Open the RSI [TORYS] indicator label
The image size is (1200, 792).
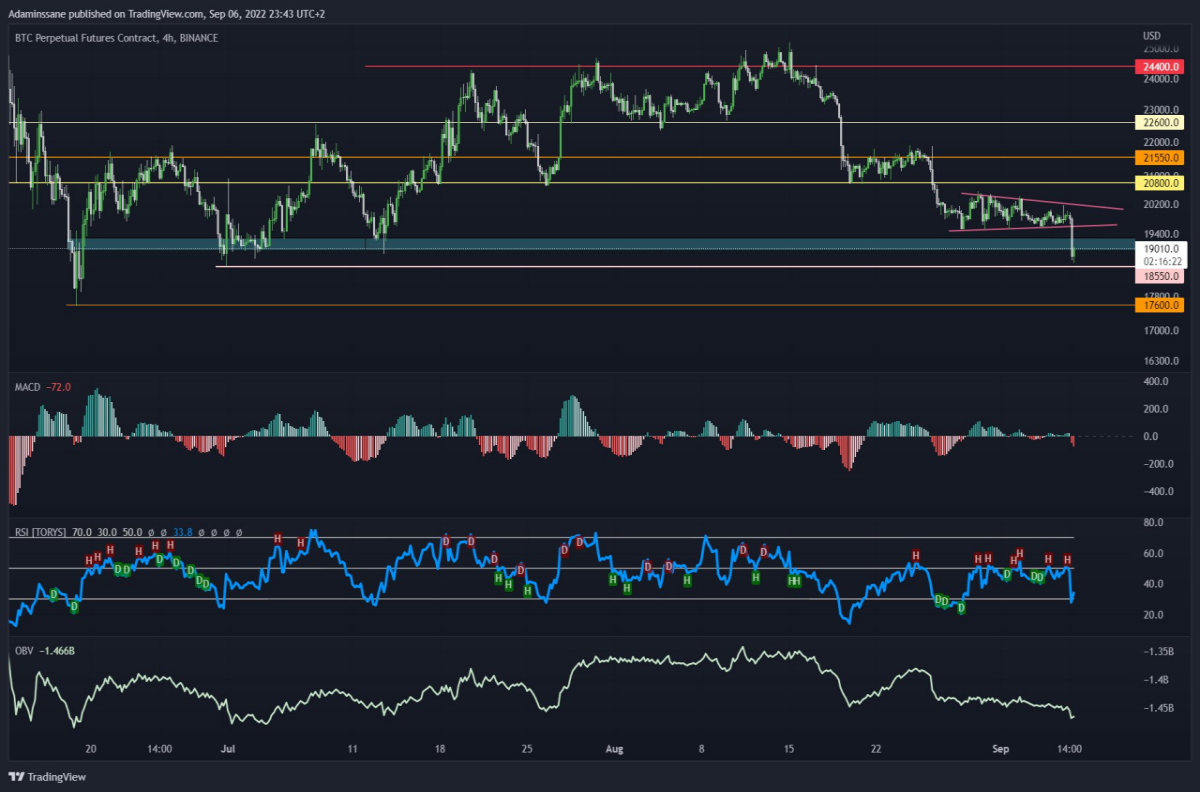pos(40,531)
